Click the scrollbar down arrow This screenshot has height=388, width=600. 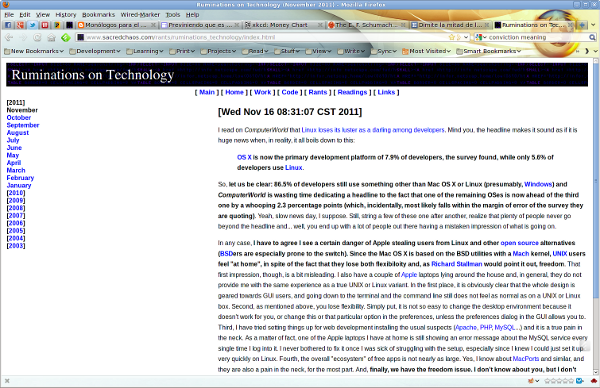tap(595, 372)
